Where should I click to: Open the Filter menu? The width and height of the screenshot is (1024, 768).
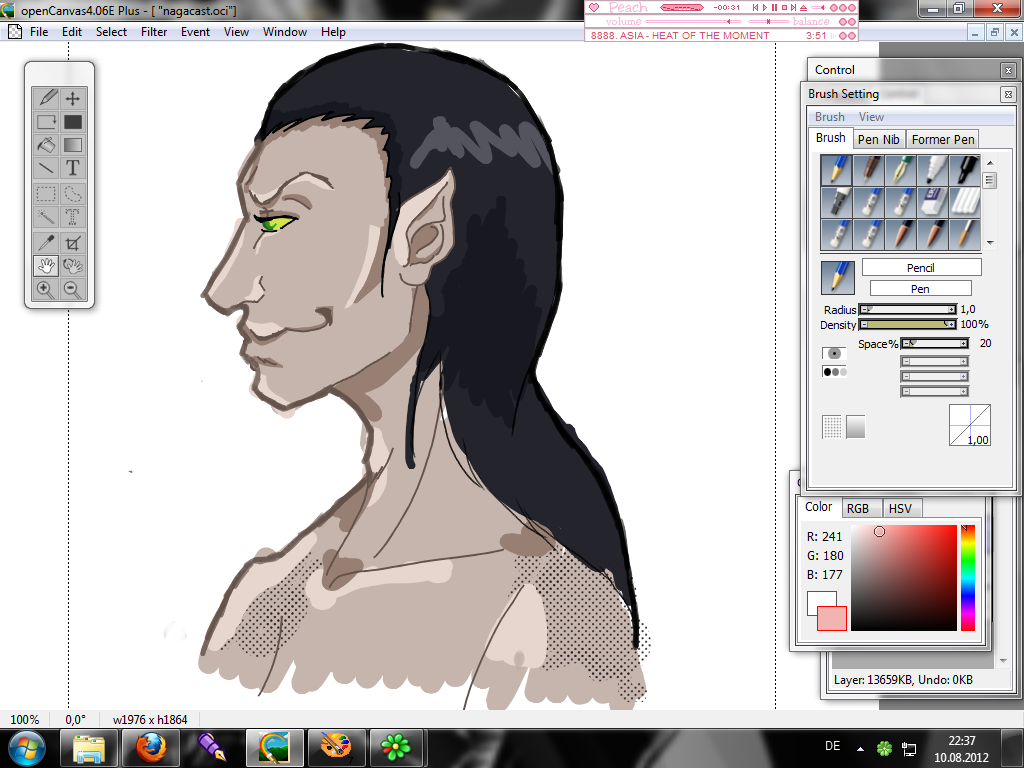pos(154,32)
